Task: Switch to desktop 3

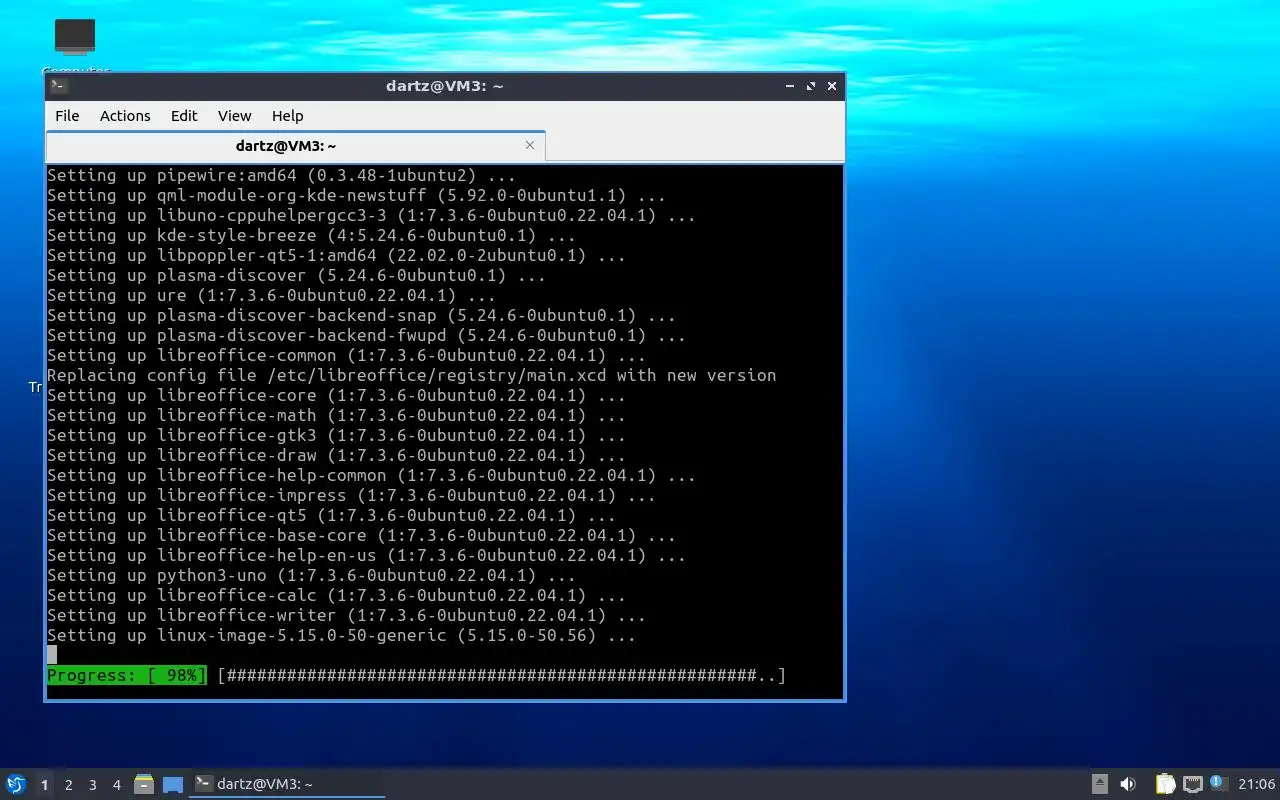Action: coord(92,785)
